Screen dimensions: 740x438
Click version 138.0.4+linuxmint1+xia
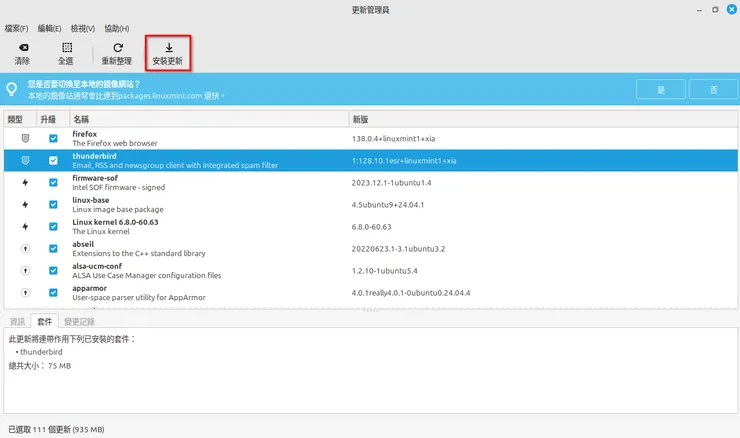(x=393, y=139)
